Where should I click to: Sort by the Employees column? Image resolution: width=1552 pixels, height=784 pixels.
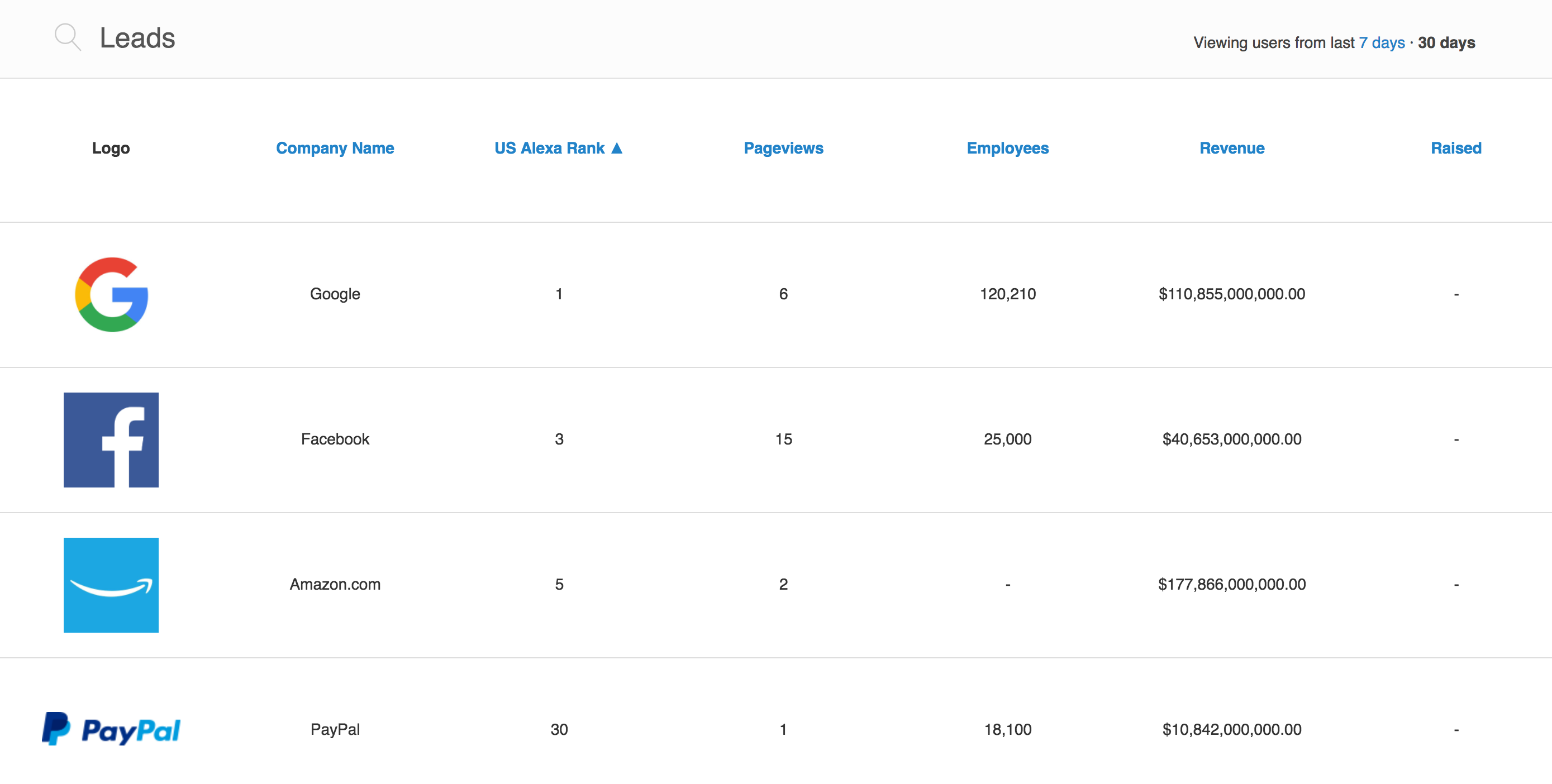point(1007,148)
